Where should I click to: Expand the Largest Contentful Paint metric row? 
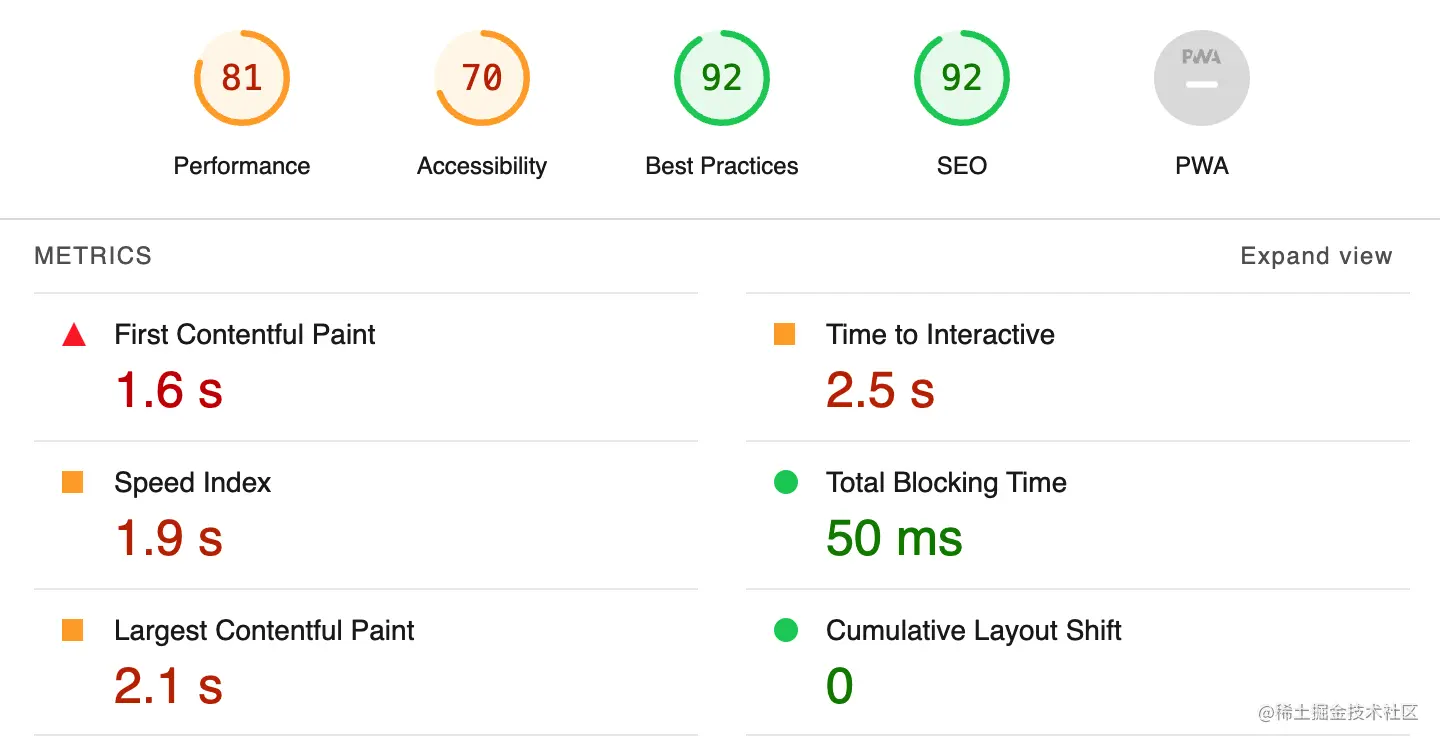[264, 631]
